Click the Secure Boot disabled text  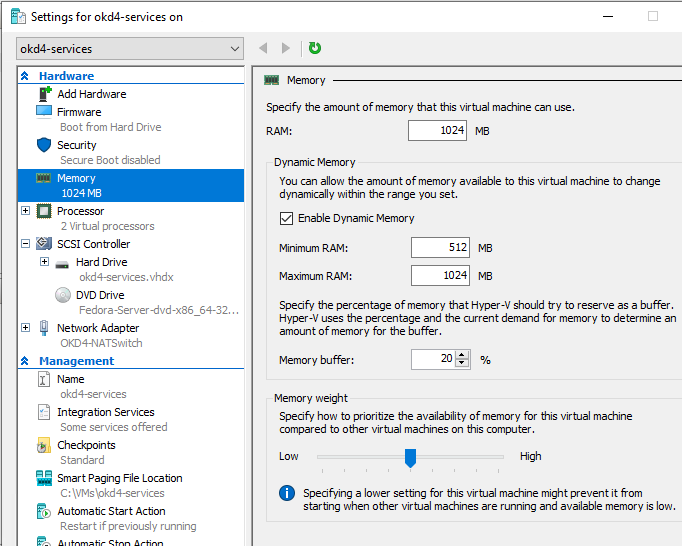(110, 160)
